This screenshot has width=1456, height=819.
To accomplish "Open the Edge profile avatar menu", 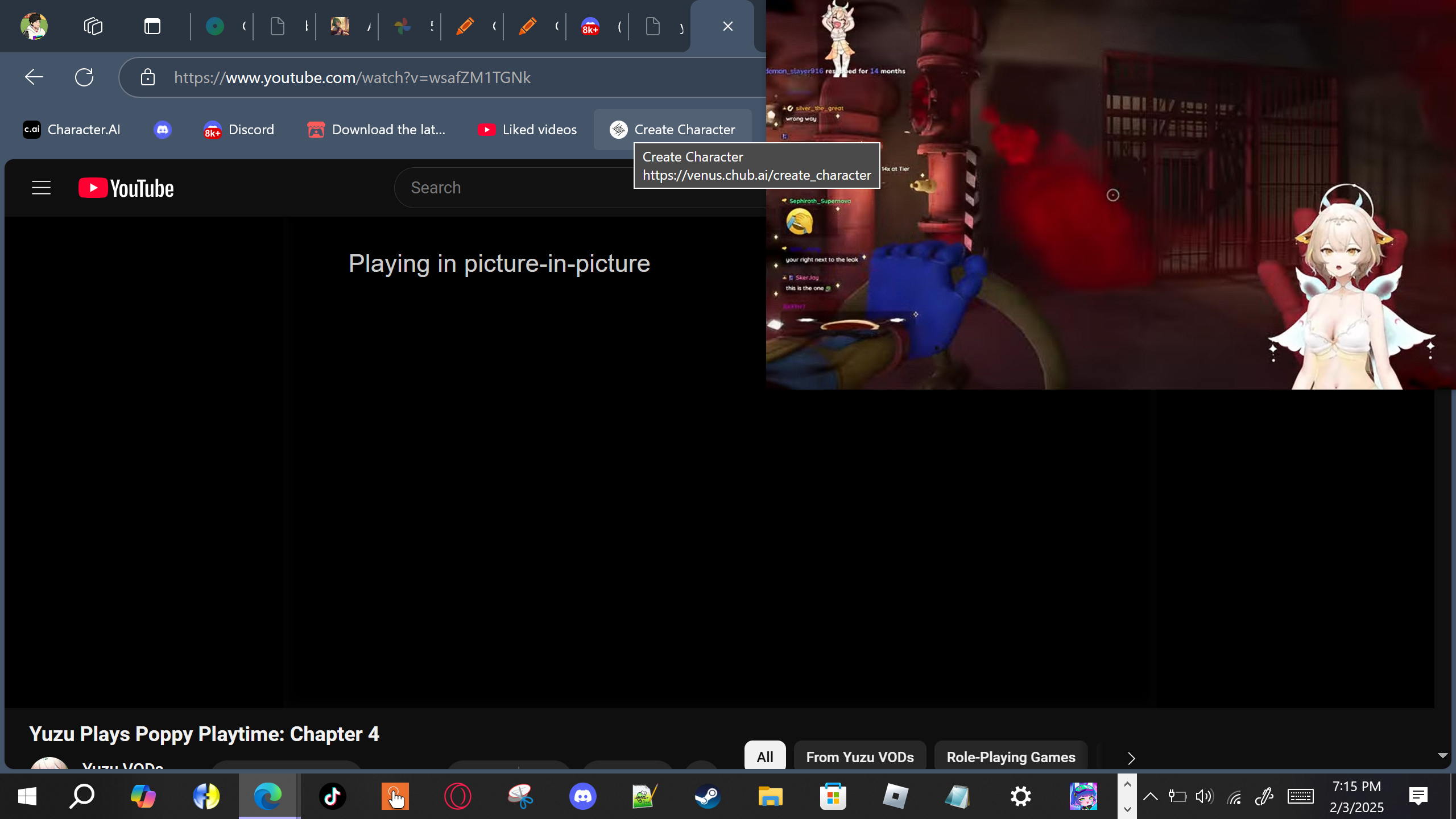I will point(34,26).
